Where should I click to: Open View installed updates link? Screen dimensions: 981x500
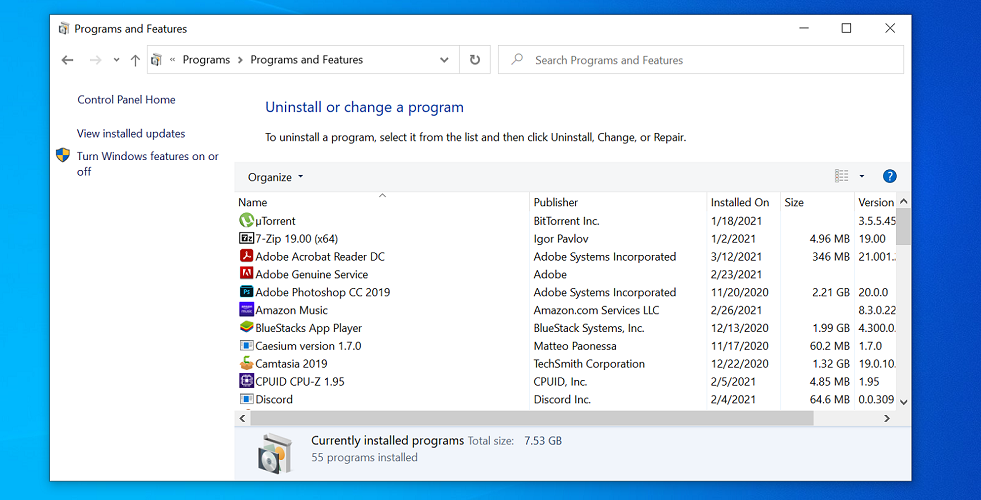pos(131,133)
